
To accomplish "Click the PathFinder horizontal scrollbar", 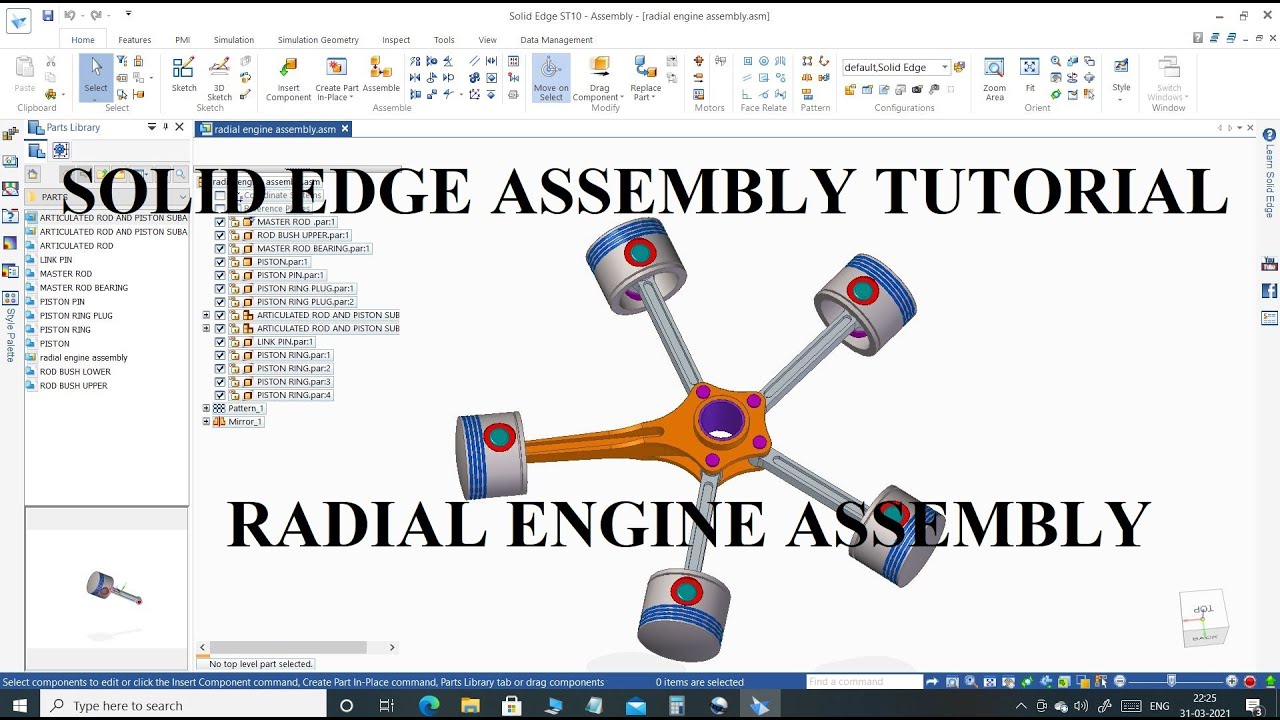I will pyautogui.click(x=287, y=648).
